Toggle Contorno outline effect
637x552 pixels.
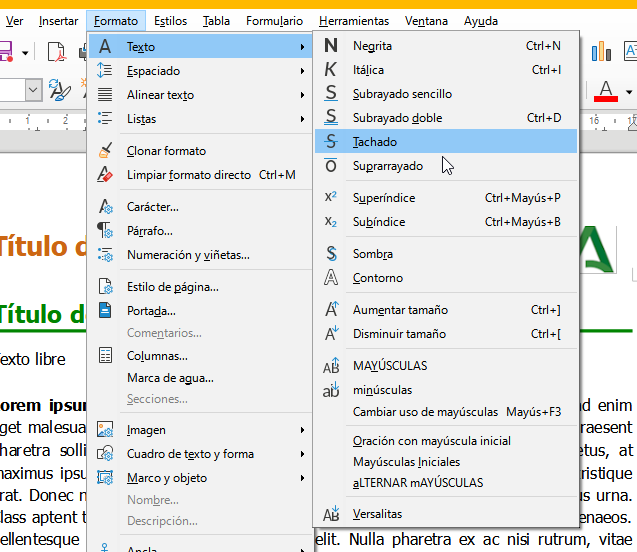[x=377, y=278]
